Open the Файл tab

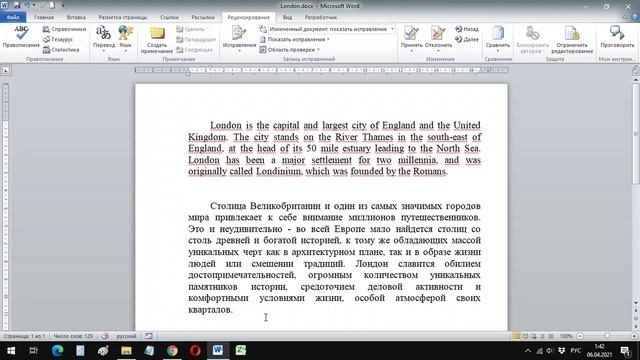tap(13, 17)
